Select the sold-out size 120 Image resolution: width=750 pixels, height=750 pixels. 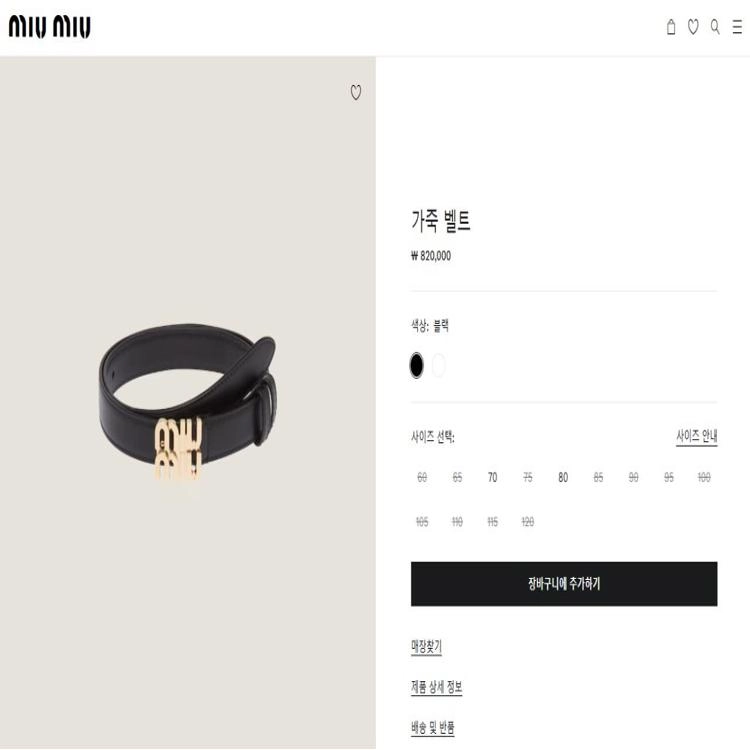click(528, 522)
